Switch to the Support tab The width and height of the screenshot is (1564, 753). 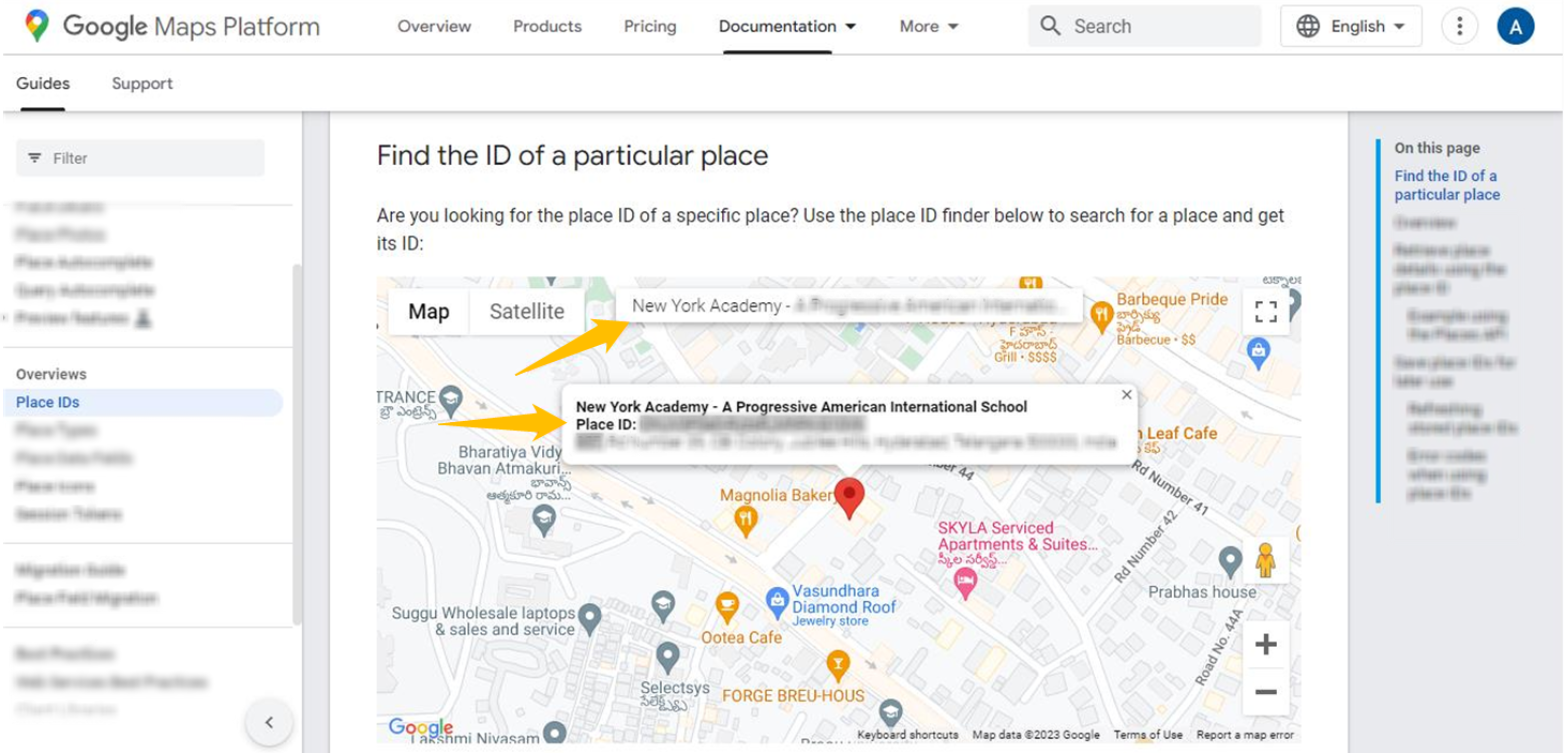tap(142, 84)
